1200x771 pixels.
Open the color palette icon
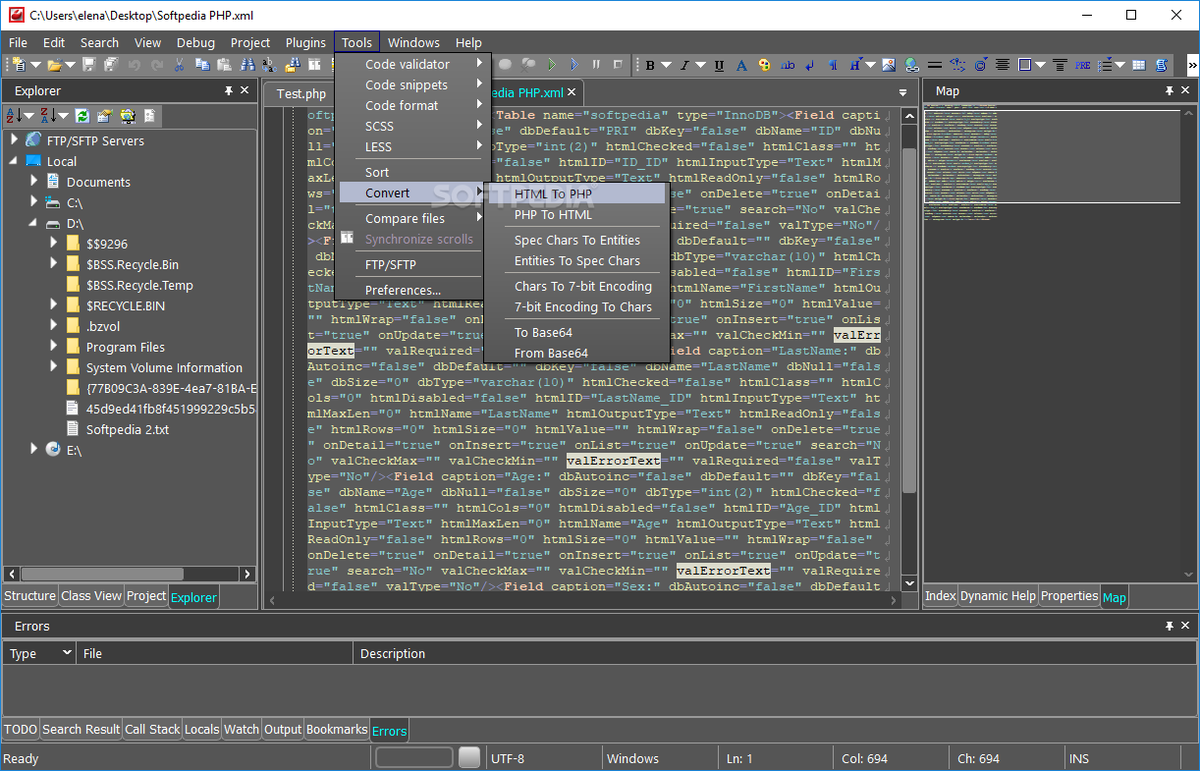764,65
